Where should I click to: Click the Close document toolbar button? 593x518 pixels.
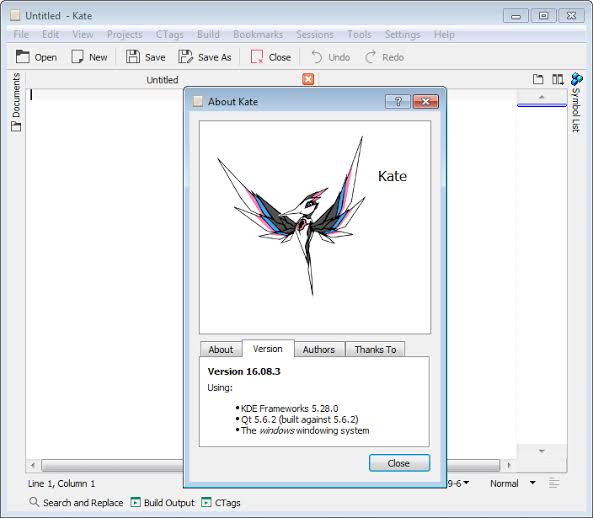coord(271,57)
